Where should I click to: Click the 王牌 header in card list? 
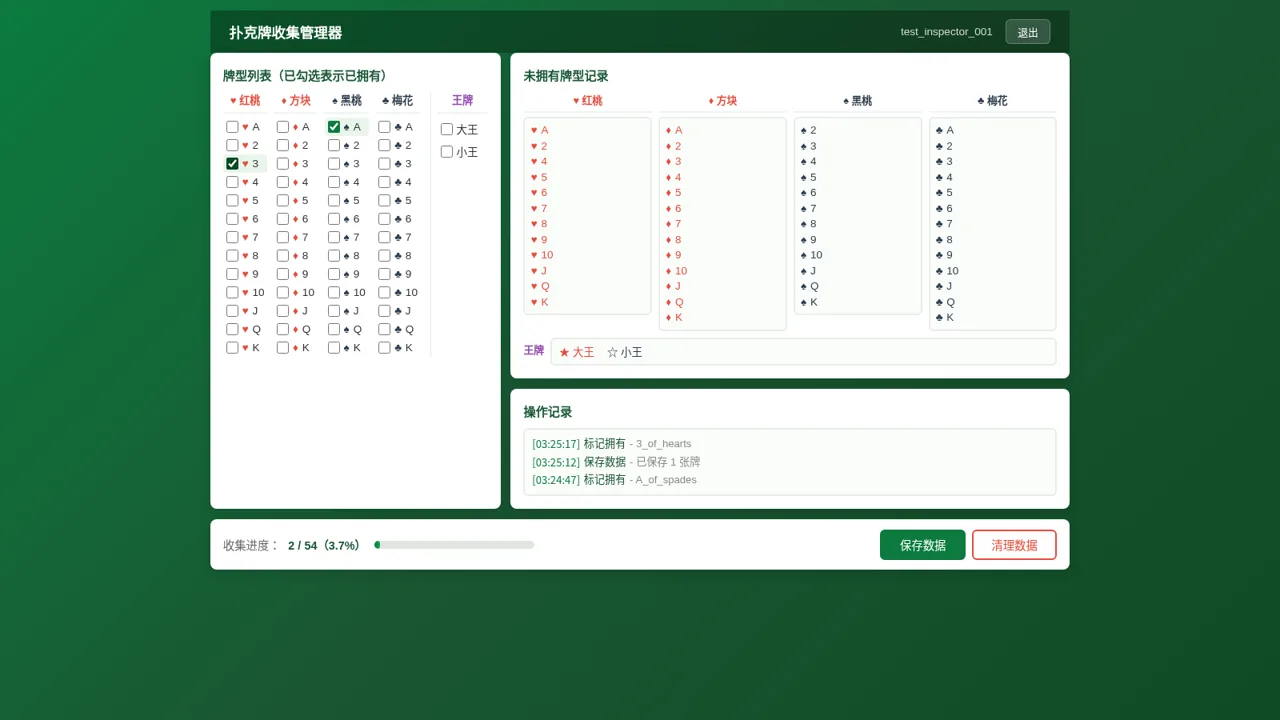coord(462,100)
